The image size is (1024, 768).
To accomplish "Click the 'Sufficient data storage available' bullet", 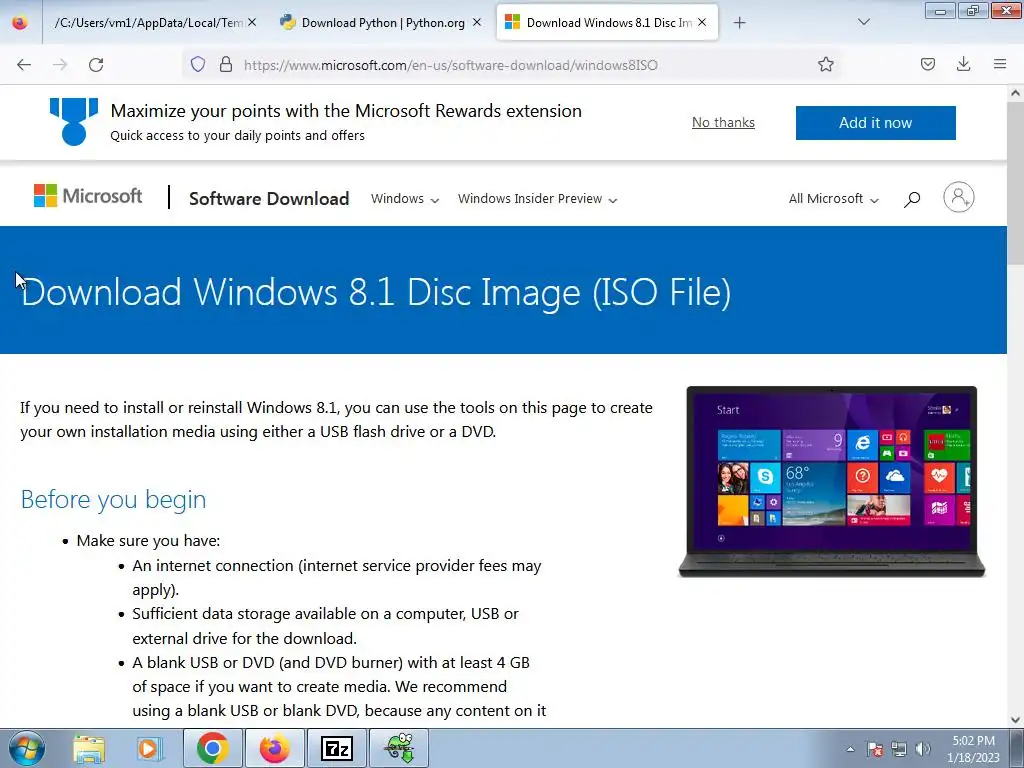I will (325, 626).
